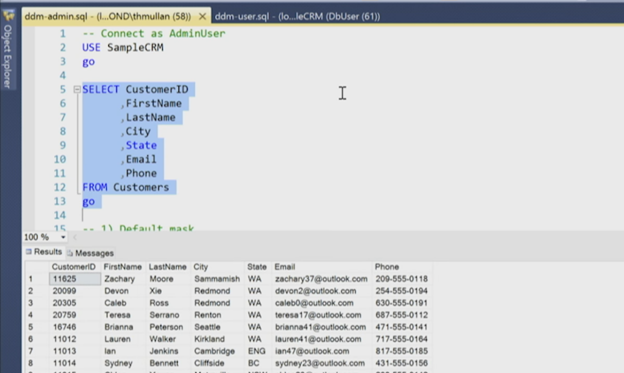Select row 5 header in results
Image resolution: width=624 pixels, height=373 pixels.
tap(37, 327)
